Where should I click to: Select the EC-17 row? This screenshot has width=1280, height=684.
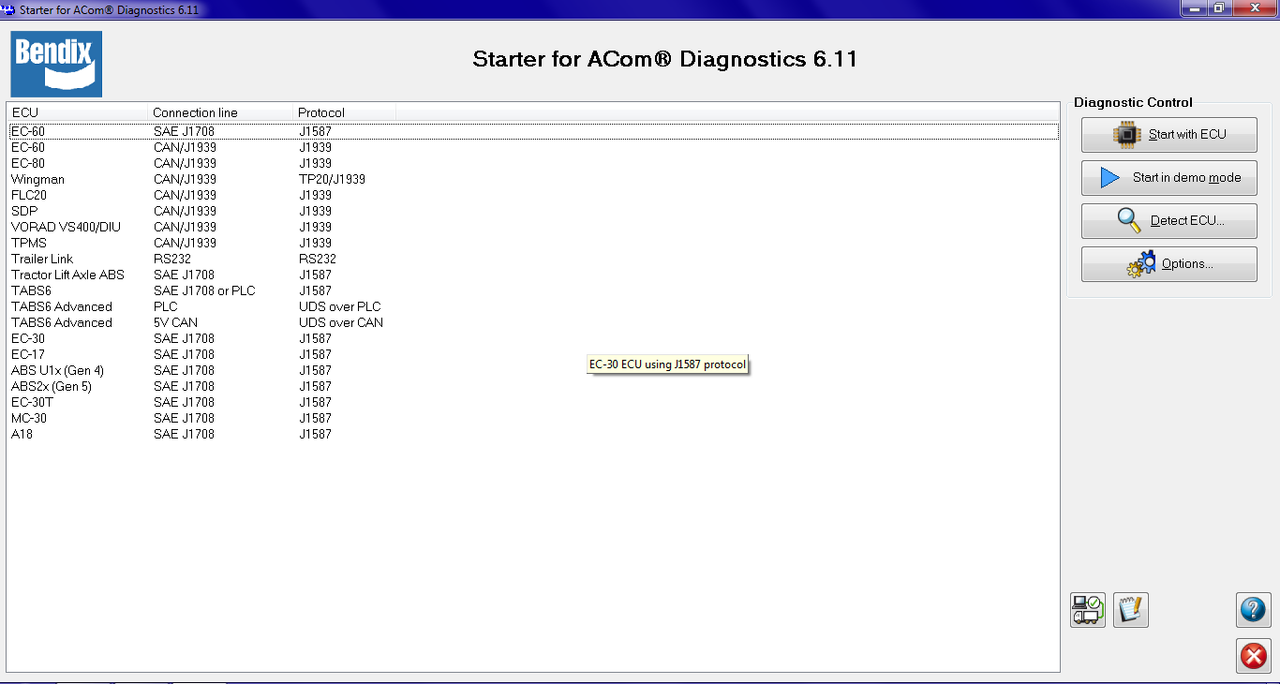click(533, 355)
